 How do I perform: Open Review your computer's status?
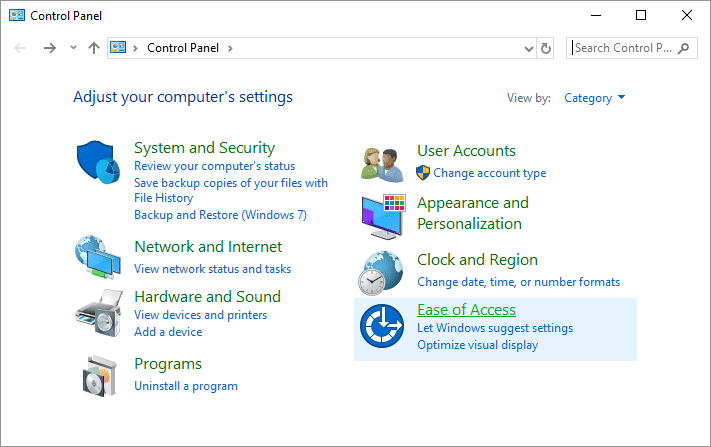[x=214, y=166]
